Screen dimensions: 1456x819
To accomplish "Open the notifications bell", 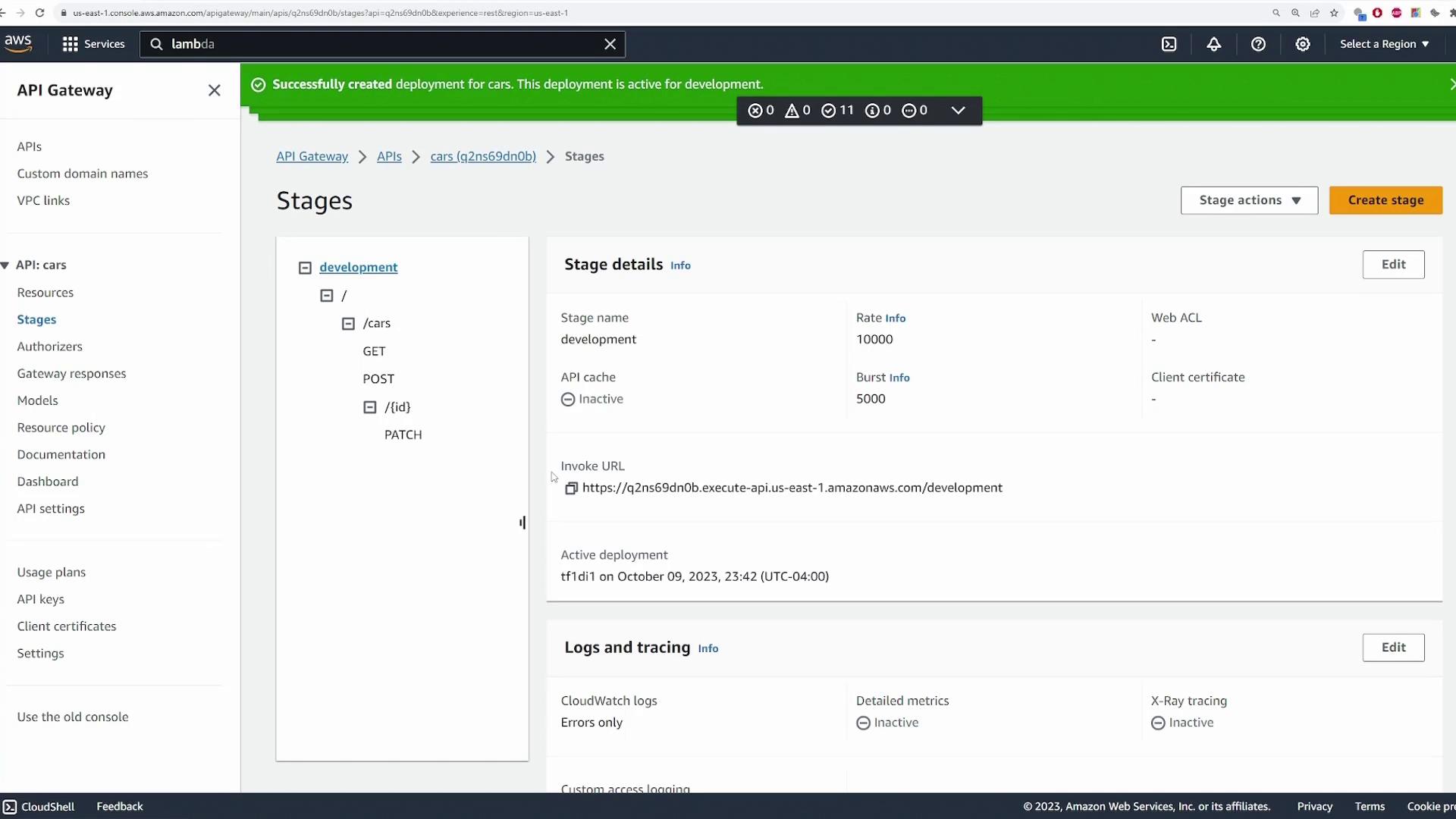I will tap(1213, 44).
